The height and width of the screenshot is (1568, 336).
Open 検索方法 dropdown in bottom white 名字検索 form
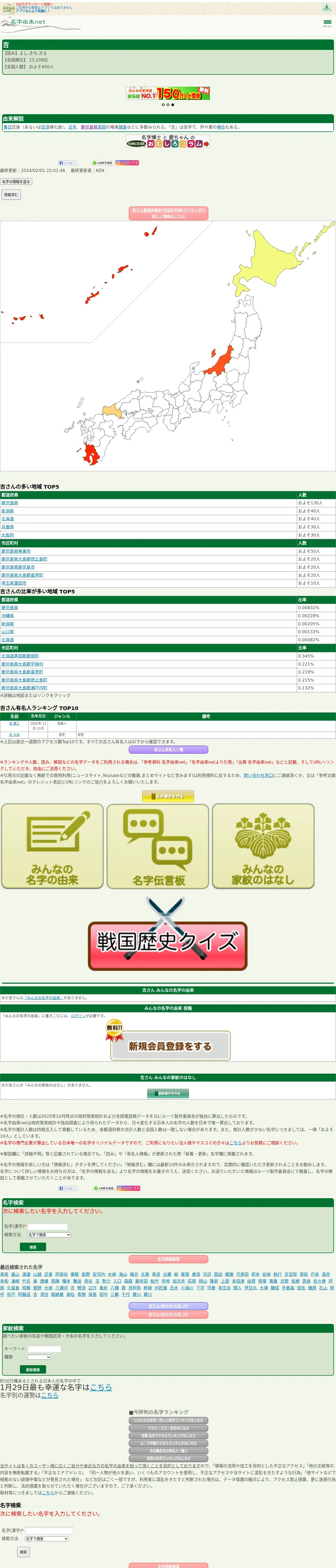click(x=46, y=1539)
